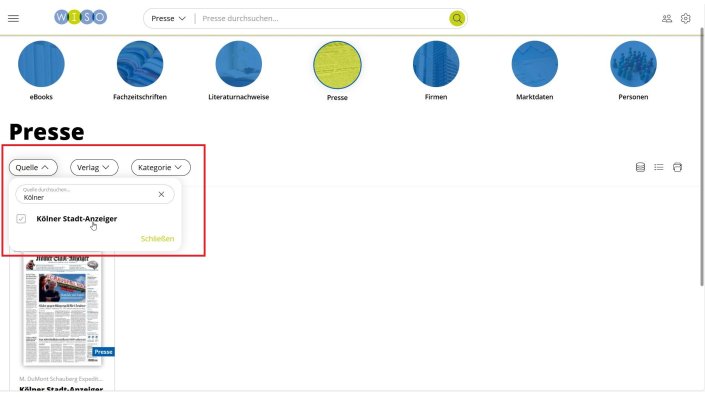Click the yellow search magnifier button
Image resolution: width=705 pixels, height=397 pixels.
point(457,18)
